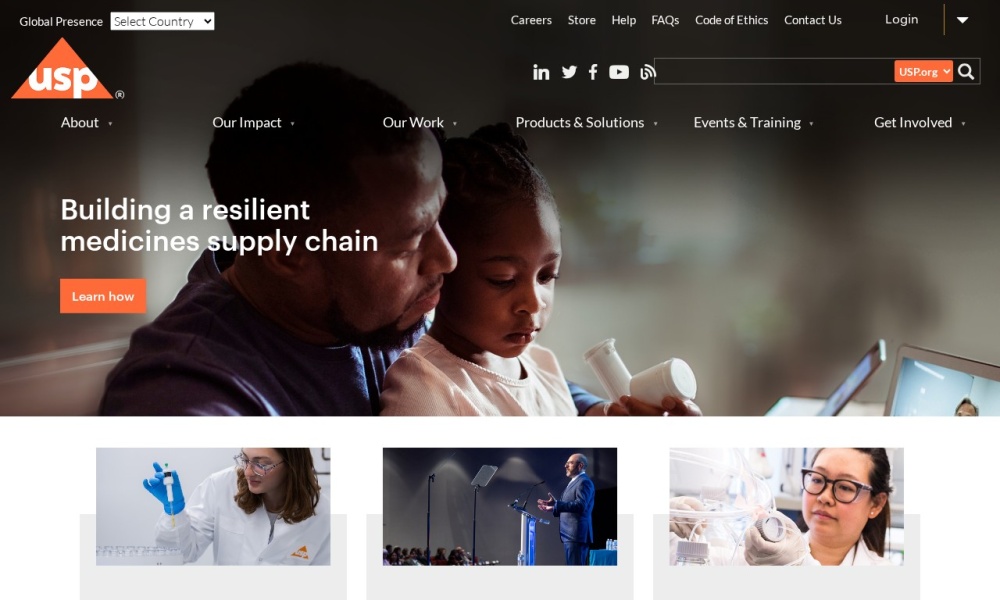This screenshot has height=600, width=1000.
Task: Click the search magnifier icon
Action: [x=966, y=71]
